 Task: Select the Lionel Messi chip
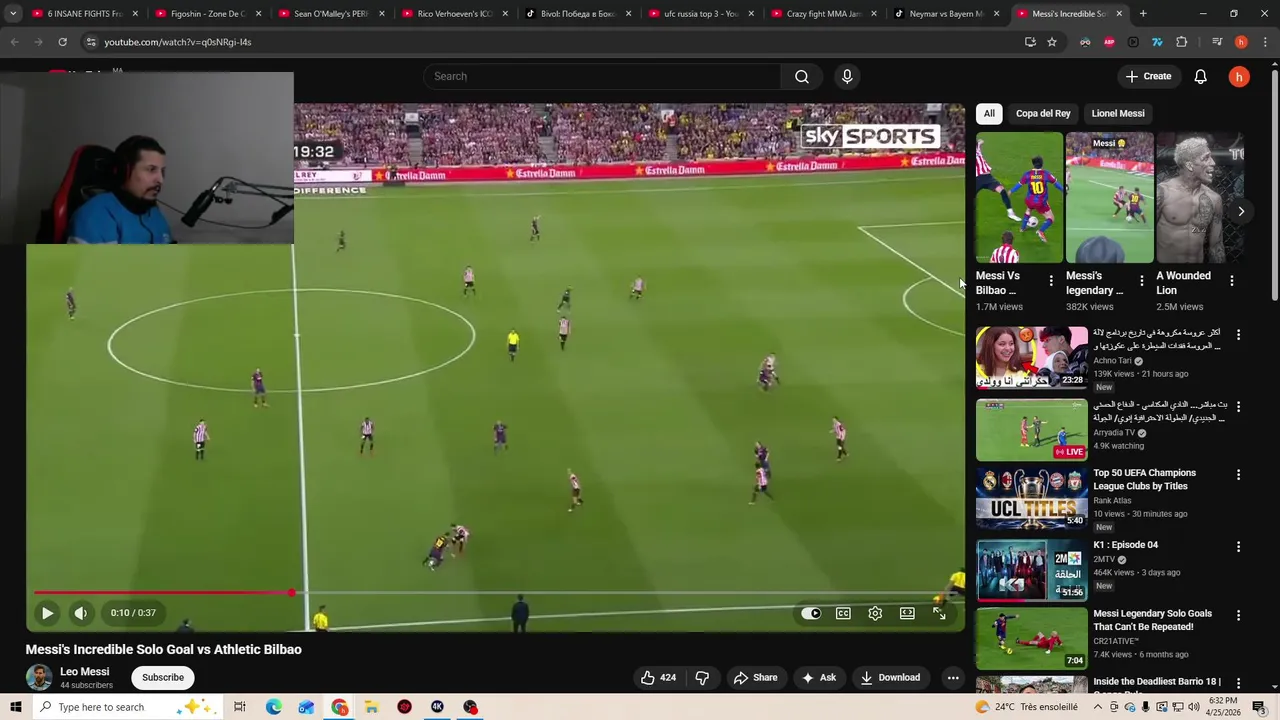tap(1118, 113)
